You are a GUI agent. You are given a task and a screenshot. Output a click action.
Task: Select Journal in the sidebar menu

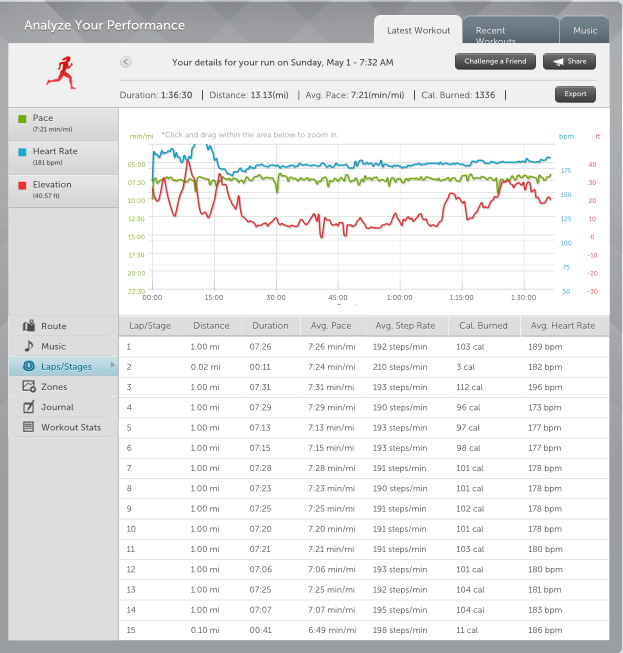click(64, 407)
